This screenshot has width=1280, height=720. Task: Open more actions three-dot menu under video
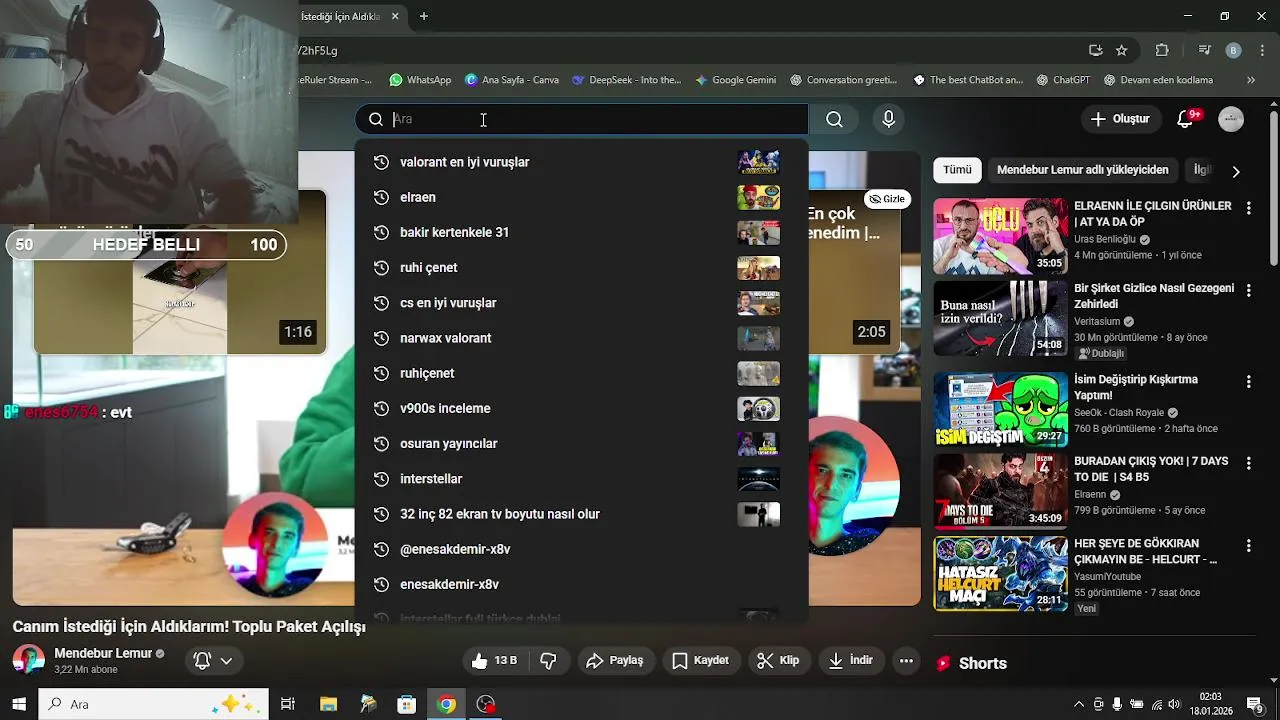(906, 660)
